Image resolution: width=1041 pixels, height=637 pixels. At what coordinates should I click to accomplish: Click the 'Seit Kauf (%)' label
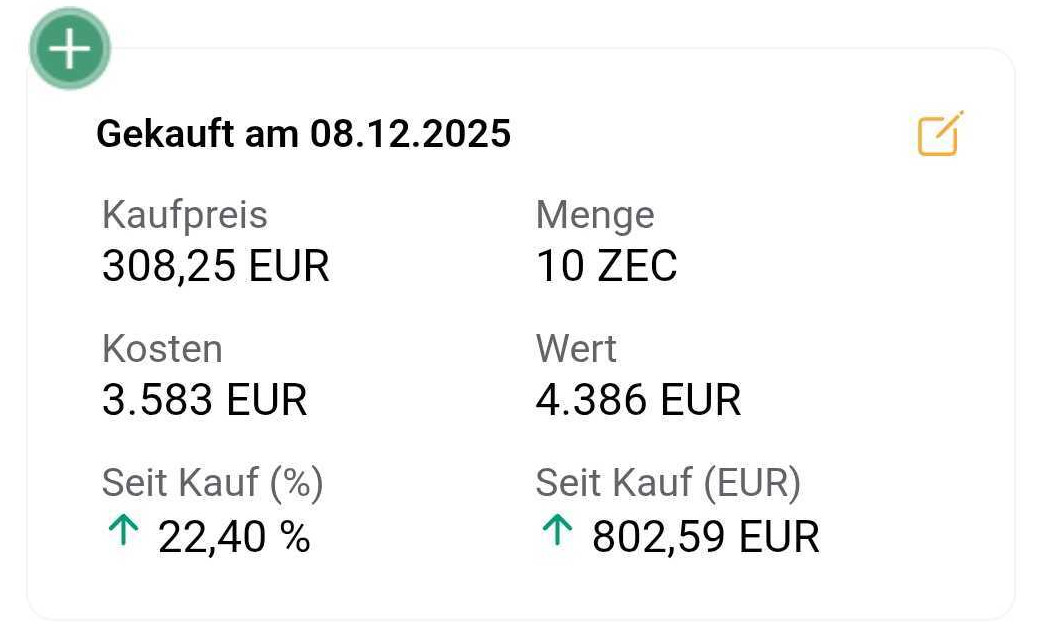(x=212, y=483)
